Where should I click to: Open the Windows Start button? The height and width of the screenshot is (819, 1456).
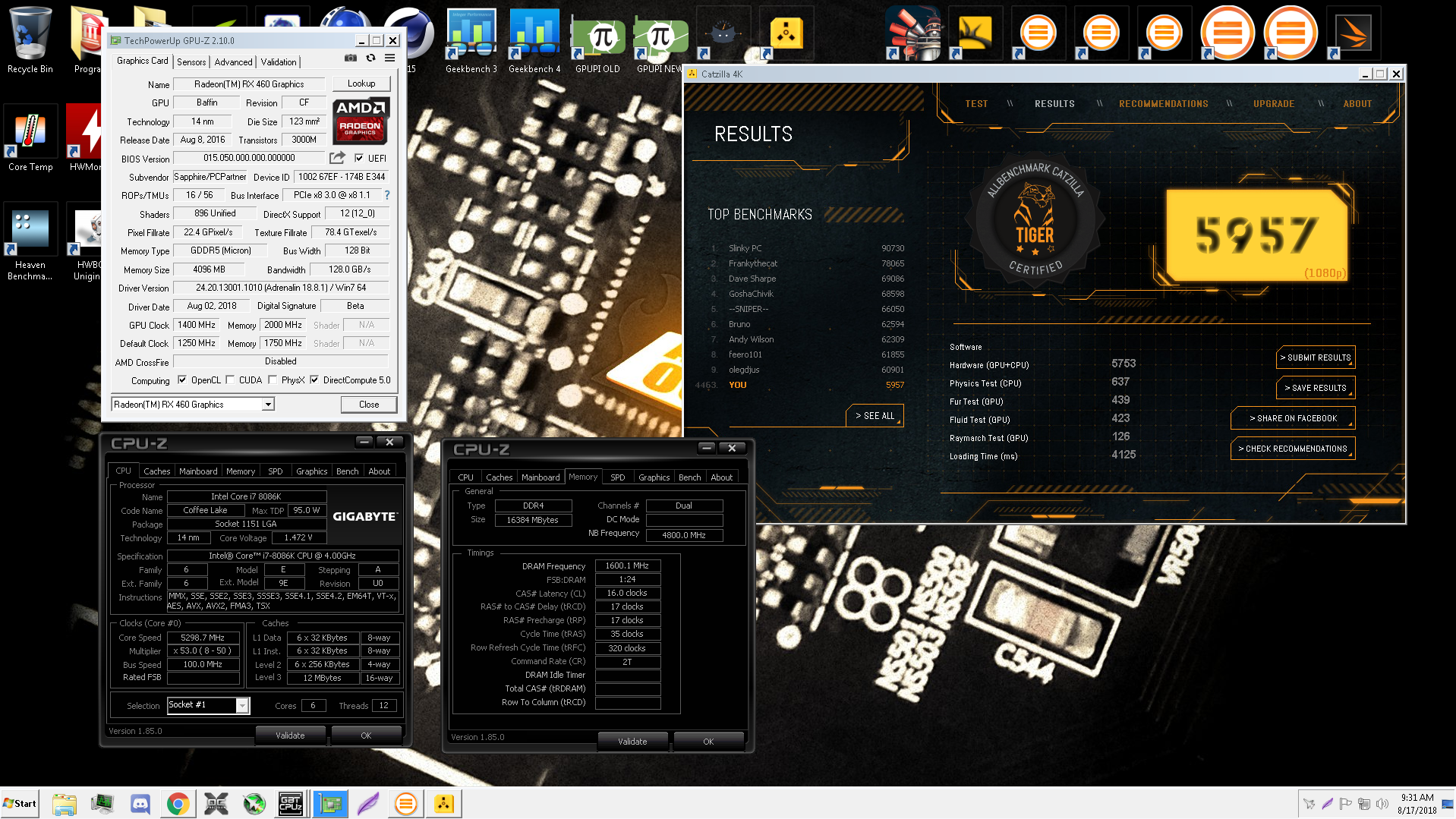[20, 803]
